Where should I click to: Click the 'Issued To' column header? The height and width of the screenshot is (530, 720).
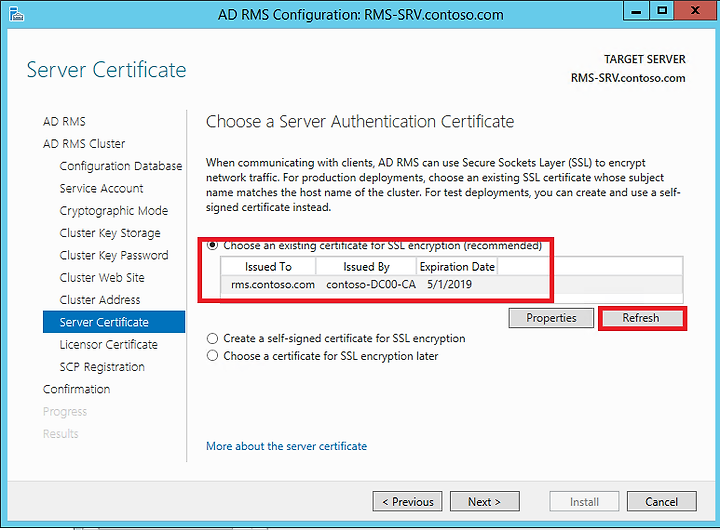coord(268,266)
